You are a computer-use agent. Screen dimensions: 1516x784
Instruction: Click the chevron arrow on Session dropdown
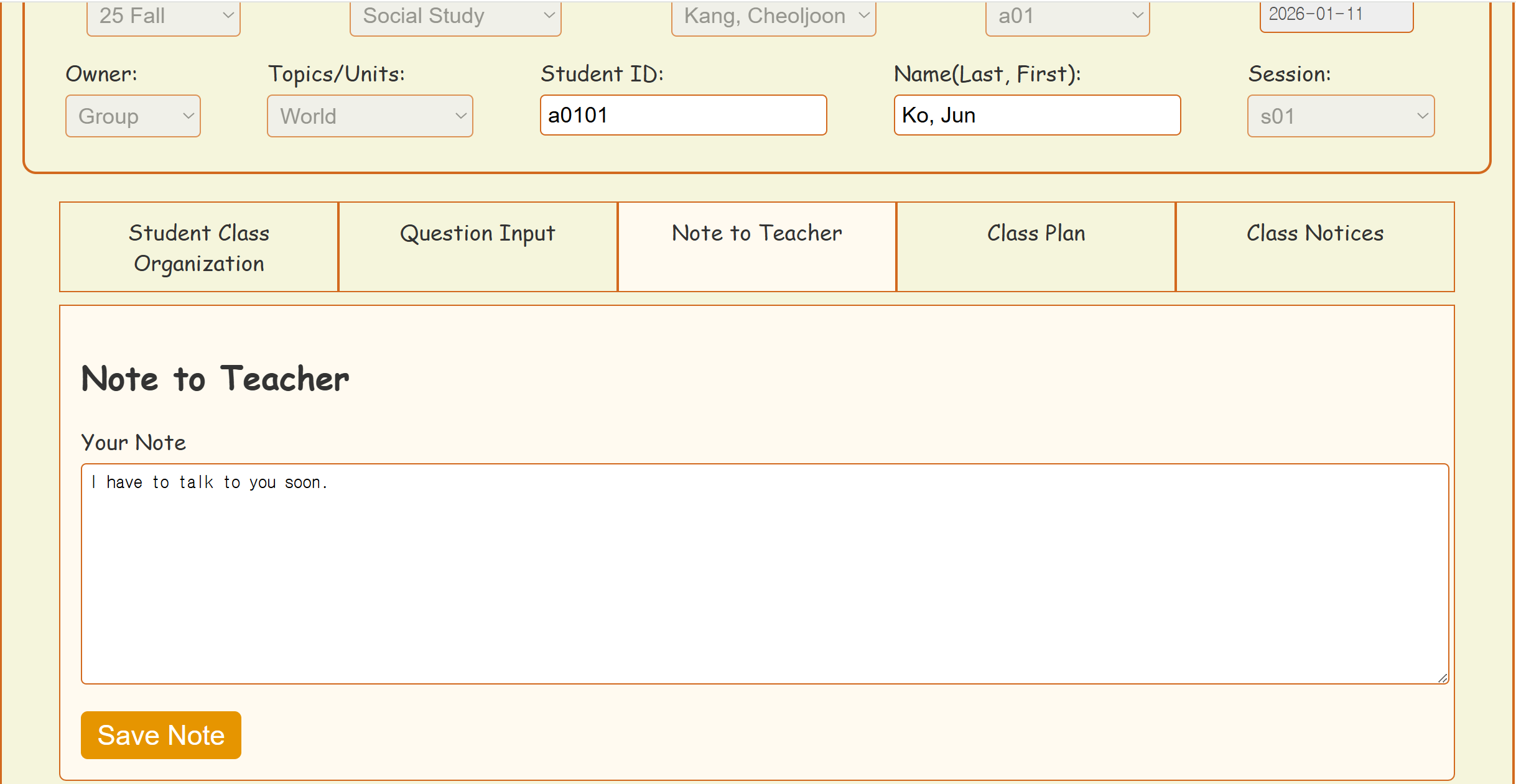[1422, 116]
